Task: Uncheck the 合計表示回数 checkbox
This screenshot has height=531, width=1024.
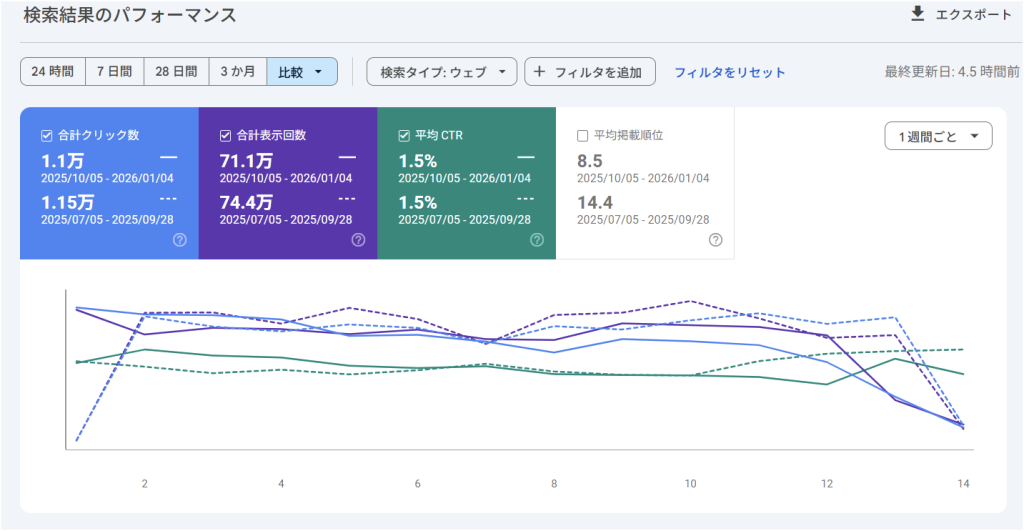Action: coord(225,136)
